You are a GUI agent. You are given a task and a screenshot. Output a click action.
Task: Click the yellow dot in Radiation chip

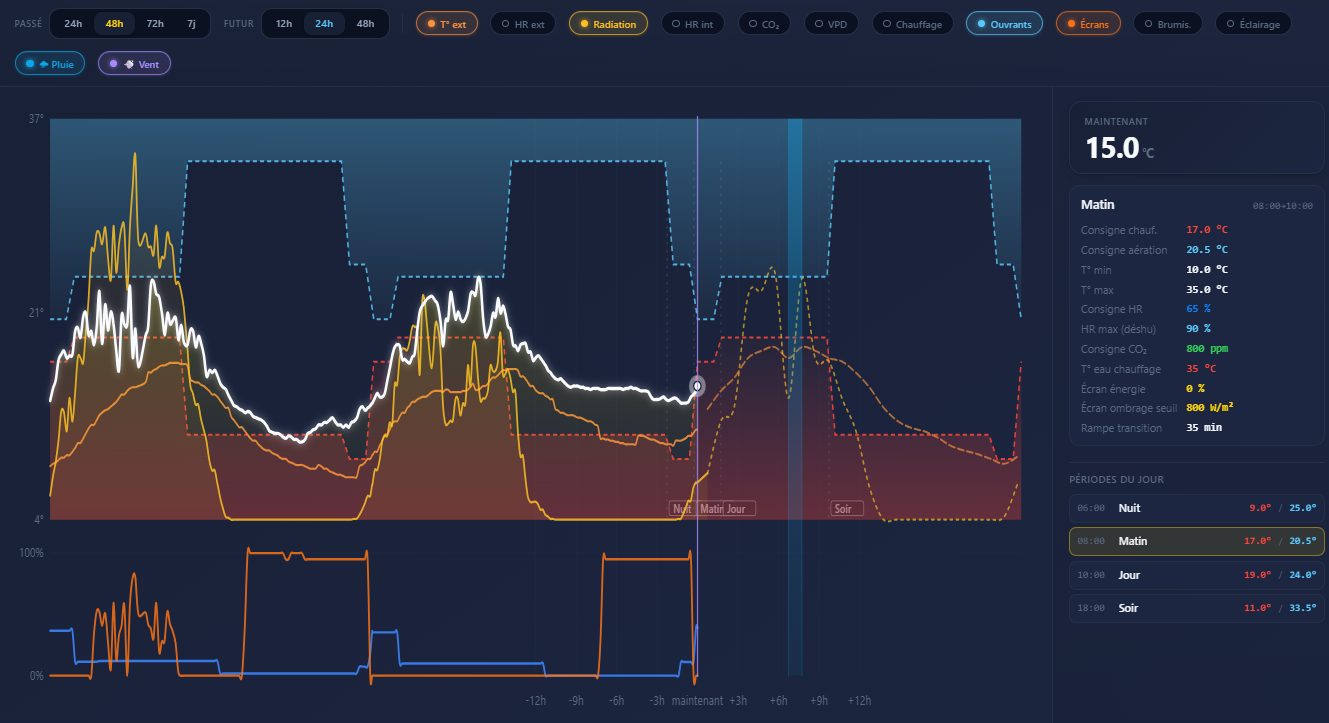(x=584, y=24)
